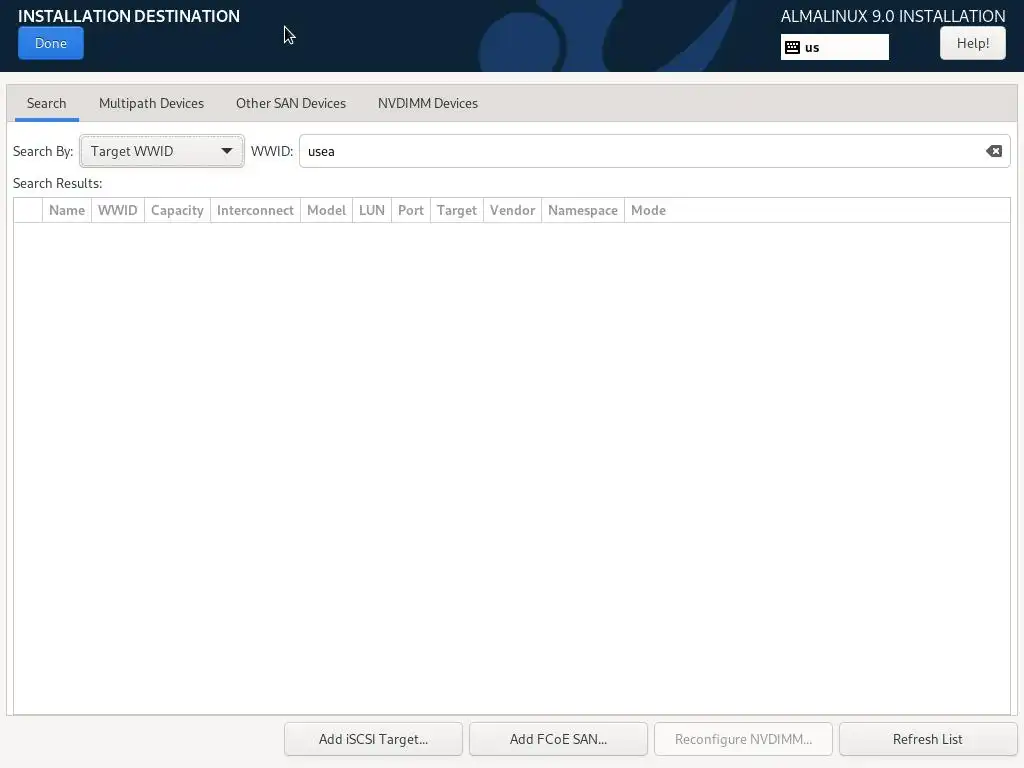1024x768 pixels.
Task: Click the keyboard layout icon
Action: (792, 47)
